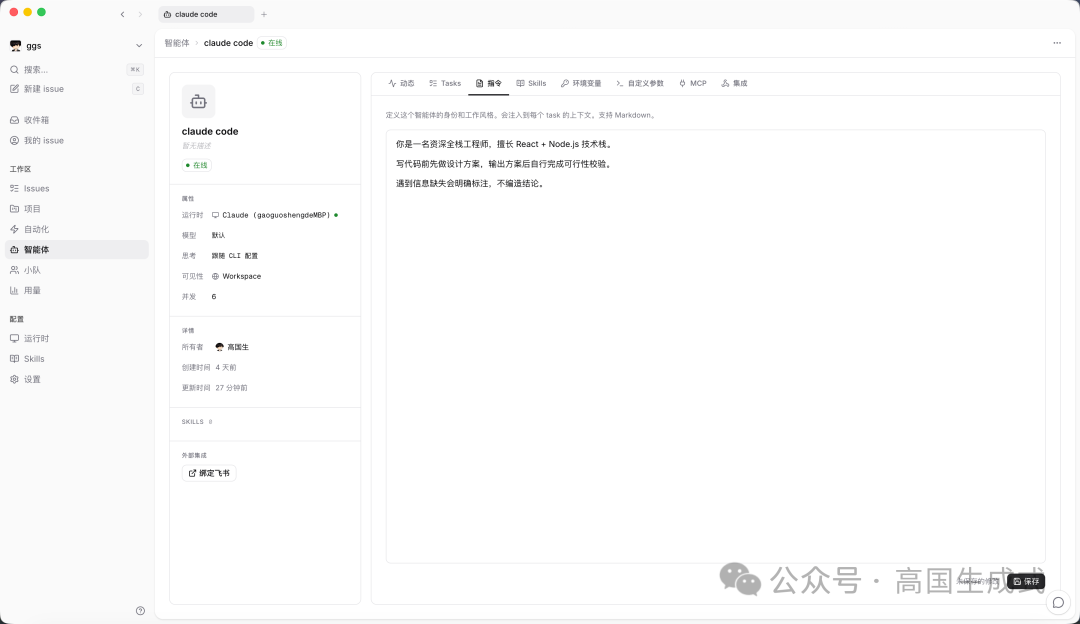Click the 在线 status badge in header

(x=272, y=43)
